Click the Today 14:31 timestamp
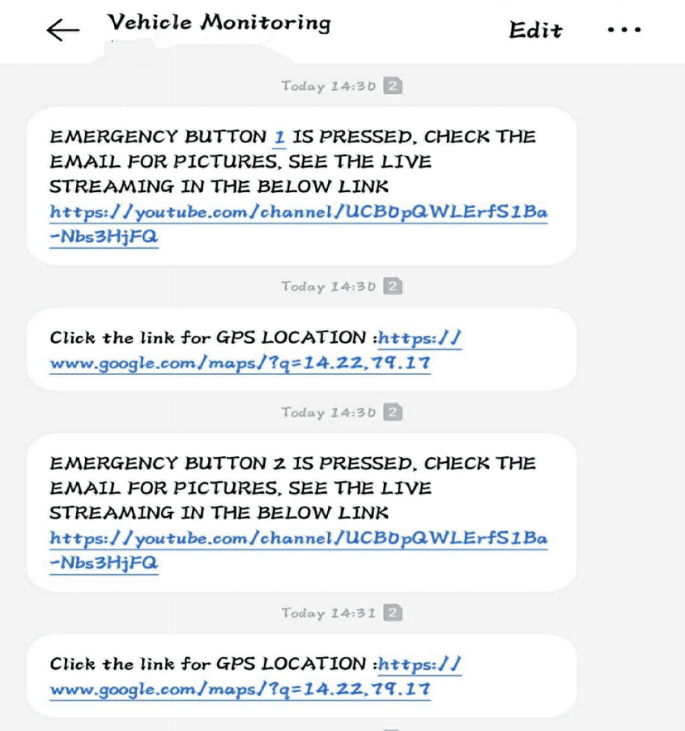Viewport: 685px width, 731px height. [x=329, y=613]
